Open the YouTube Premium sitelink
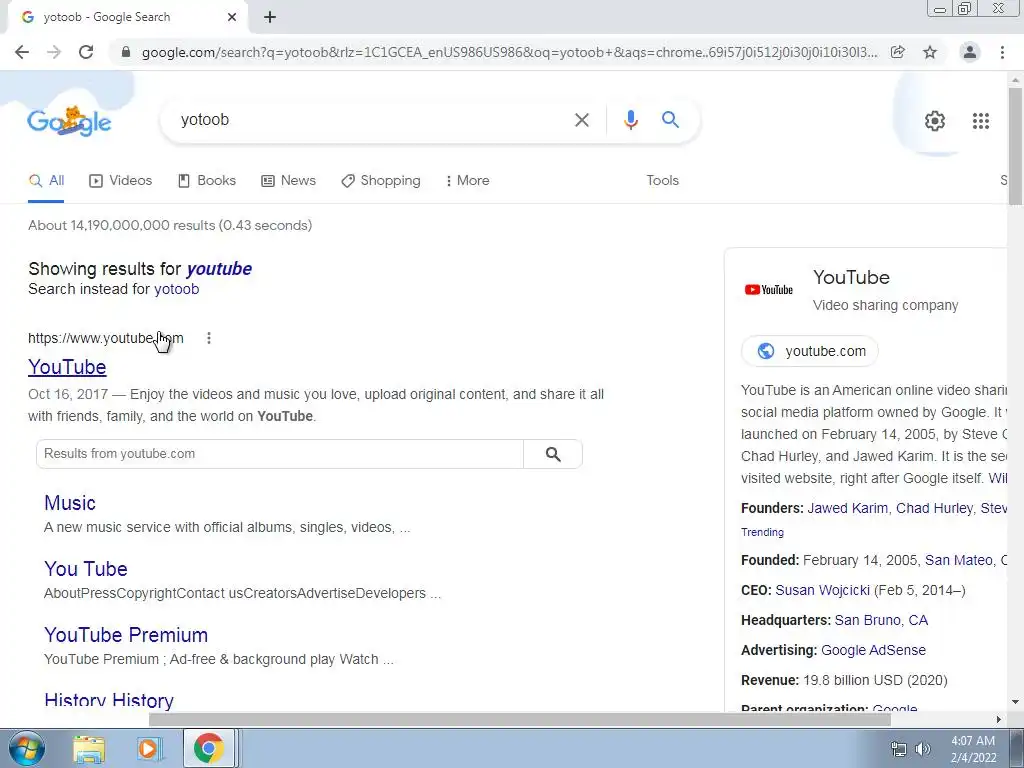Viewport: 1024px width, 768px height. tap(126, 635)
